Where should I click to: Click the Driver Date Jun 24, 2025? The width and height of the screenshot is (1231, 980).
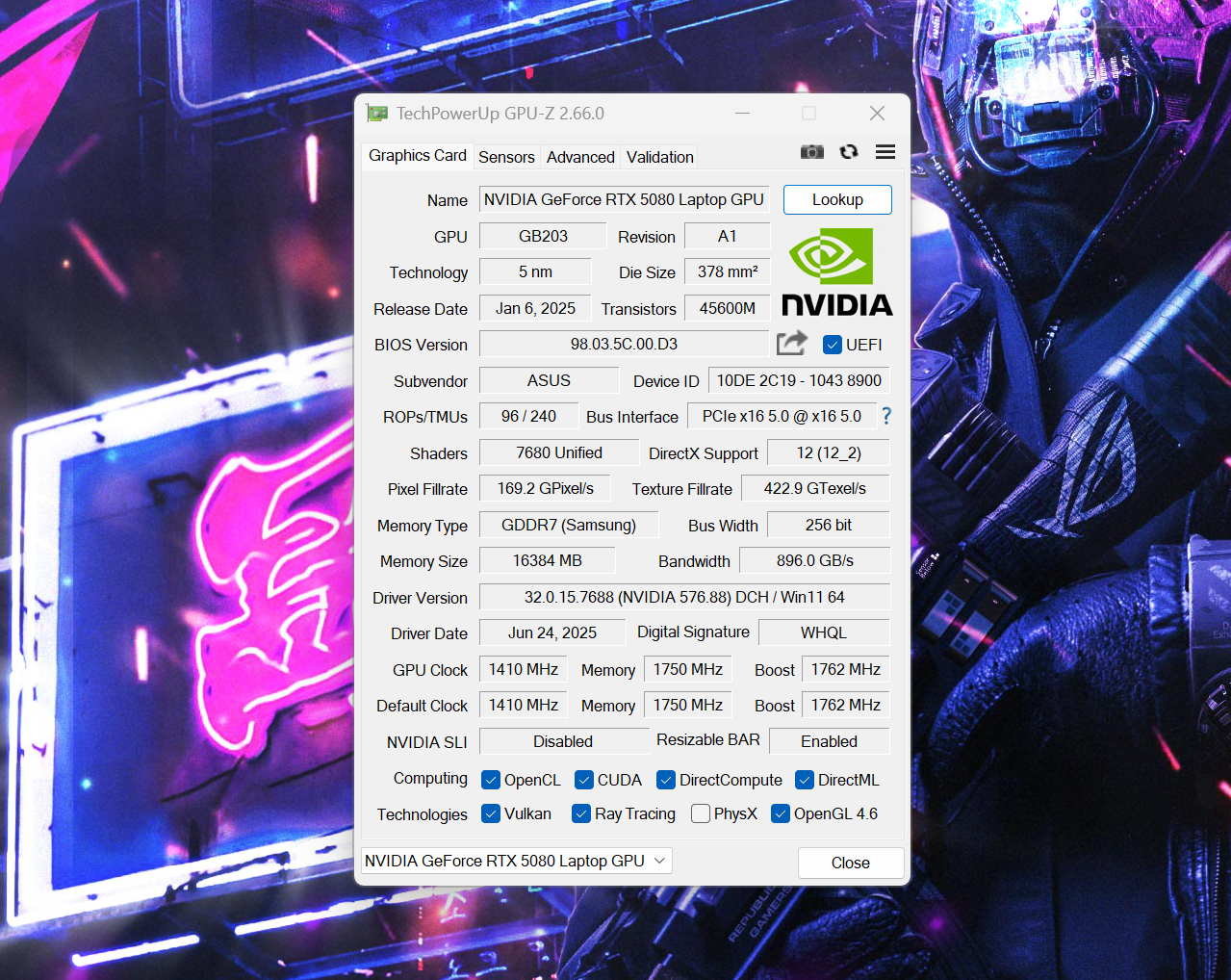(x=552, y=632)
